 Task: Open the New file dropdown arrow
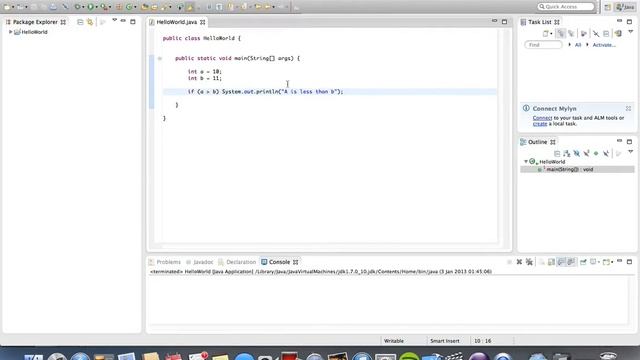click(x=13, y=7)
